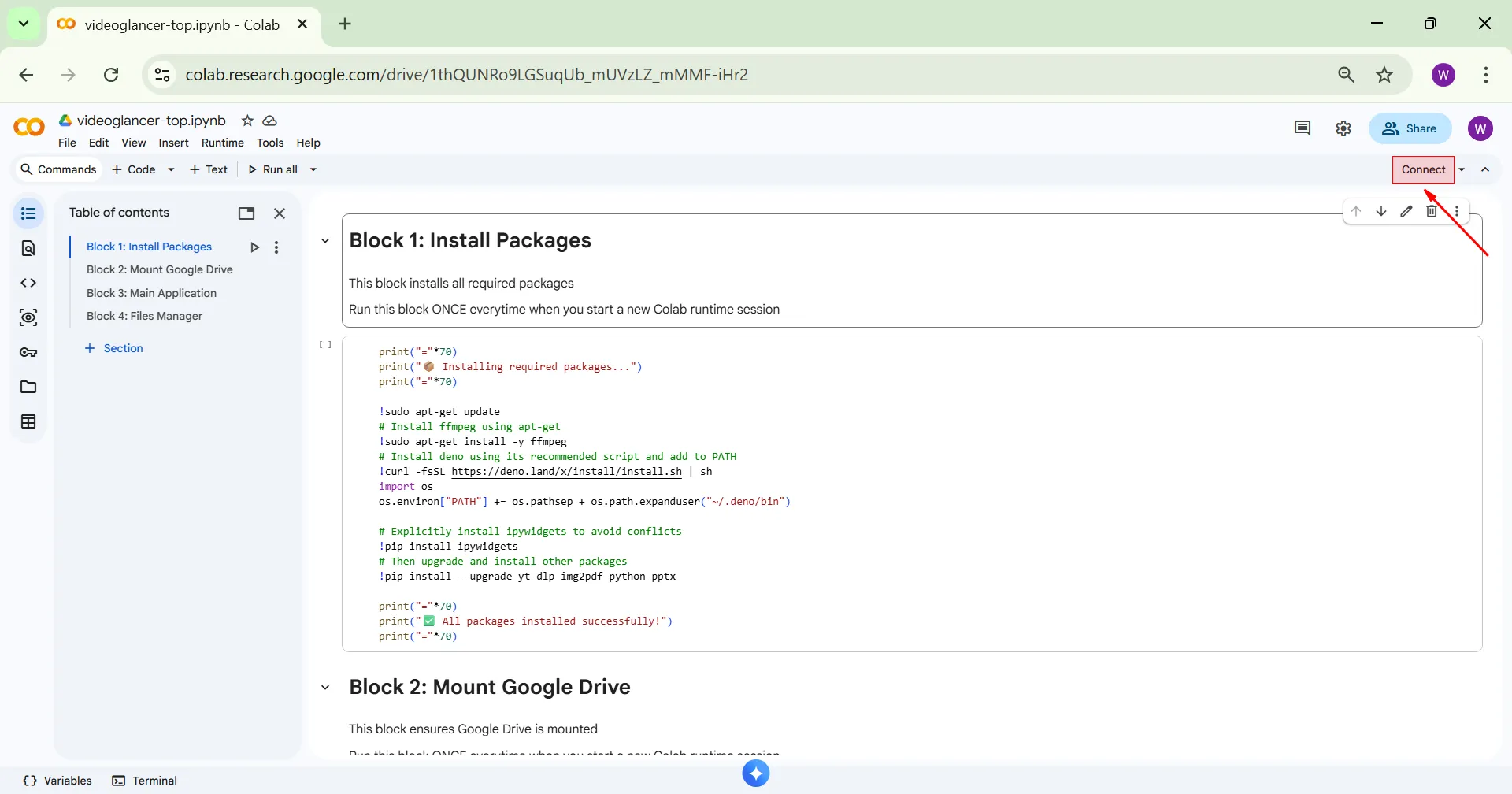Click the W account avatar in Colab header
The height and width of the screenshot is (794, 1512).
pyautogui.click(x=1480, y=128)
